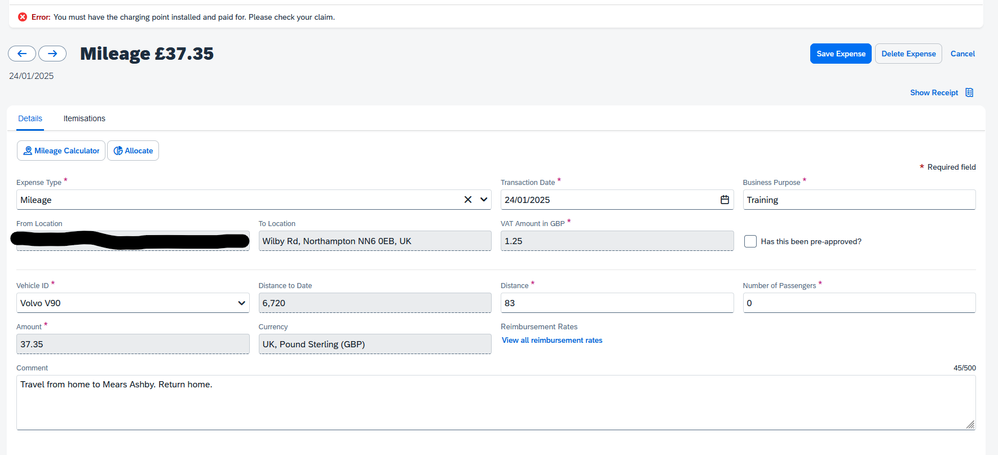Click the 'Mileage £37.35' heading

(147, 54)
